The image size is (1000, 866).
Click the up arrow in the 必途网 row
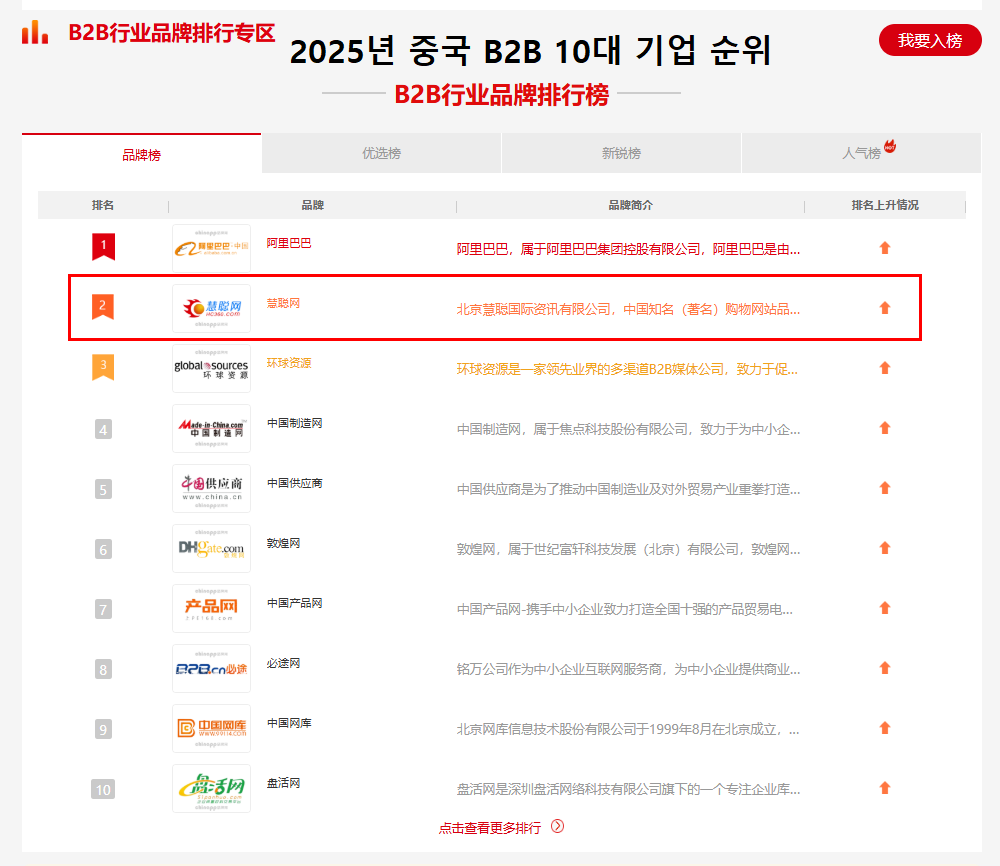885,668
